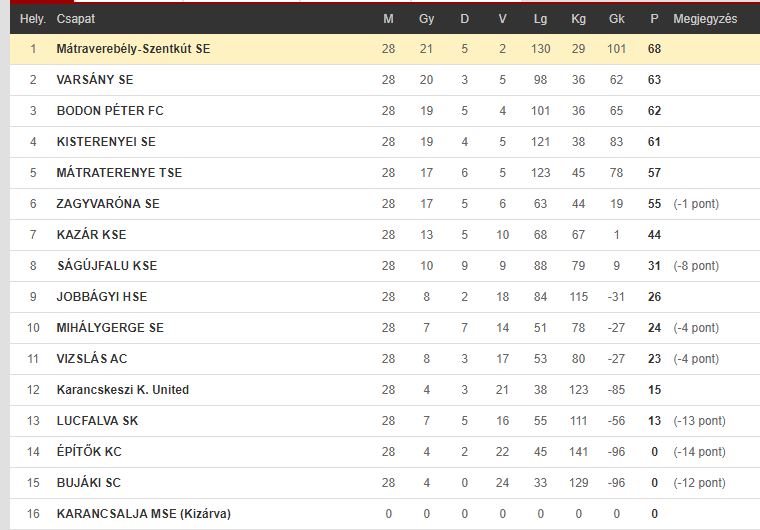Click the MIHÁLYGERGE SE team name
Viewport: 760px width, 530px height.
pos(110,328)
